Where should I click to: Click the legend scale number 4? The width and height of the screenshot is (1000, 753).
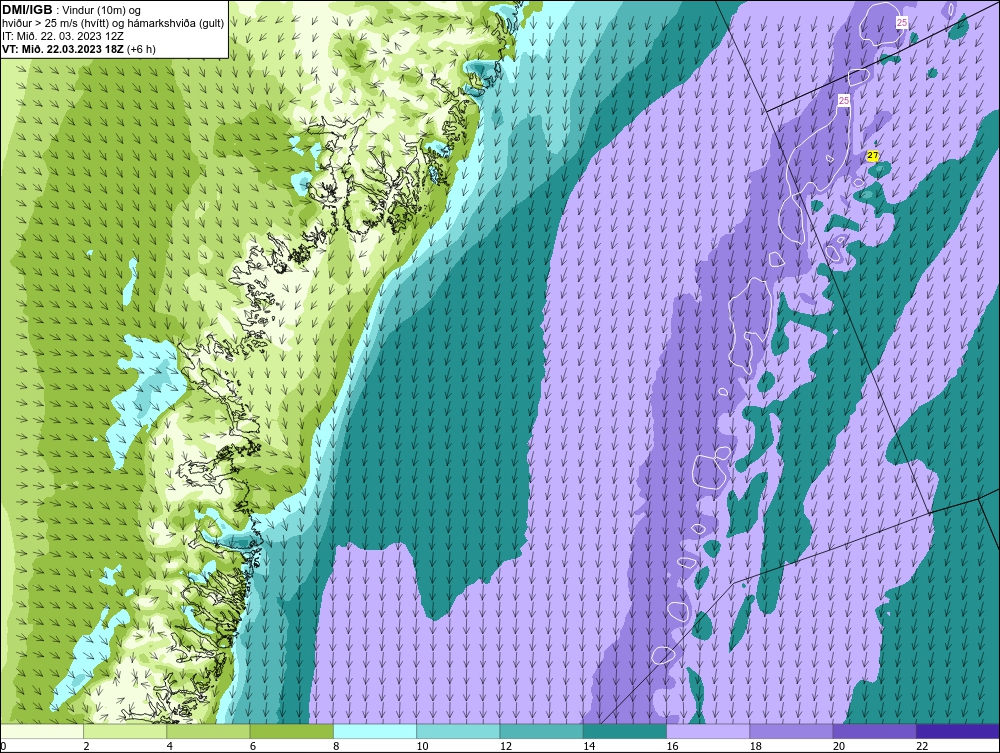click(169, 746)
